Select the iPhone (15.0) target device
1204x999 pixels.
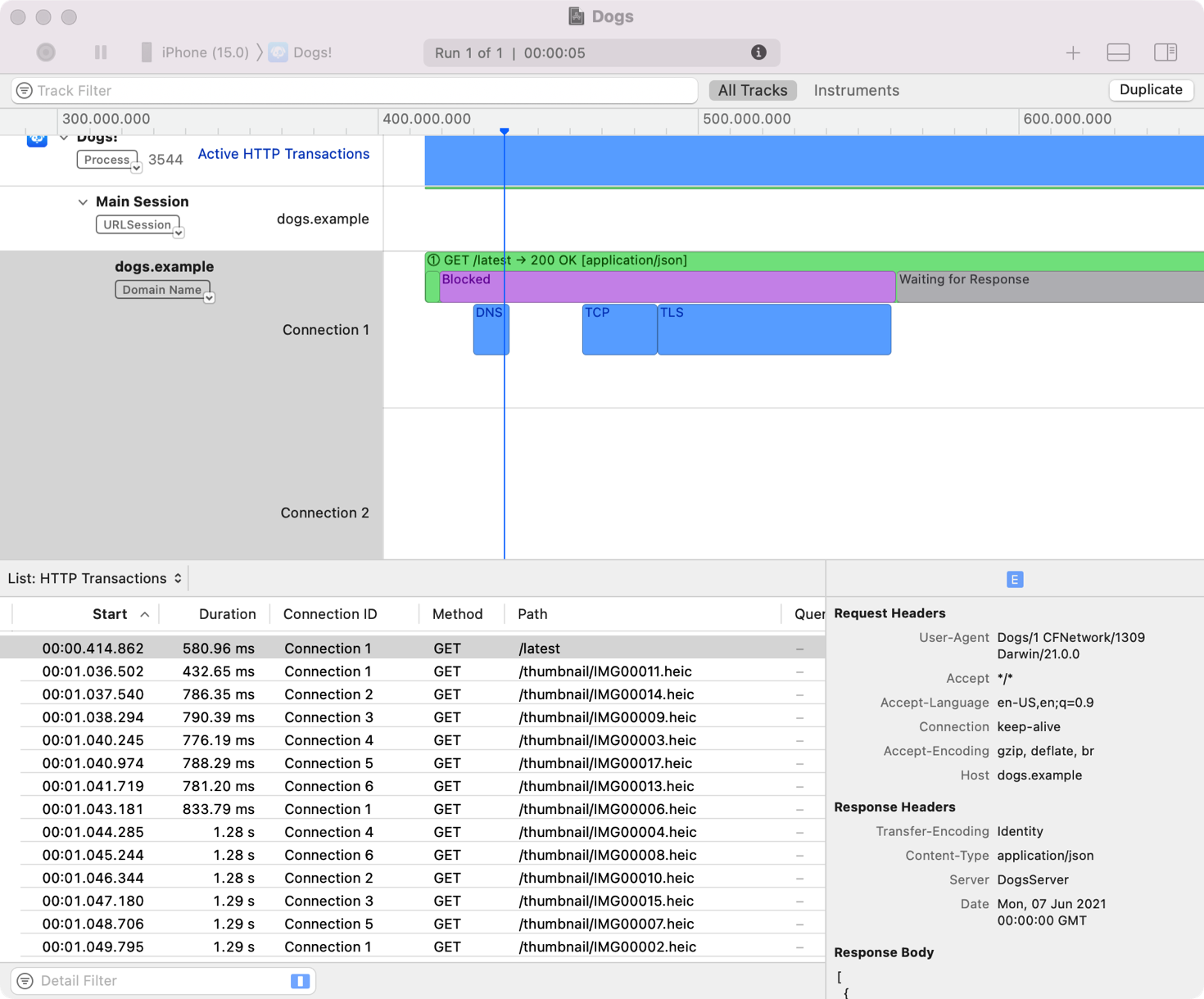click(195, 52)
